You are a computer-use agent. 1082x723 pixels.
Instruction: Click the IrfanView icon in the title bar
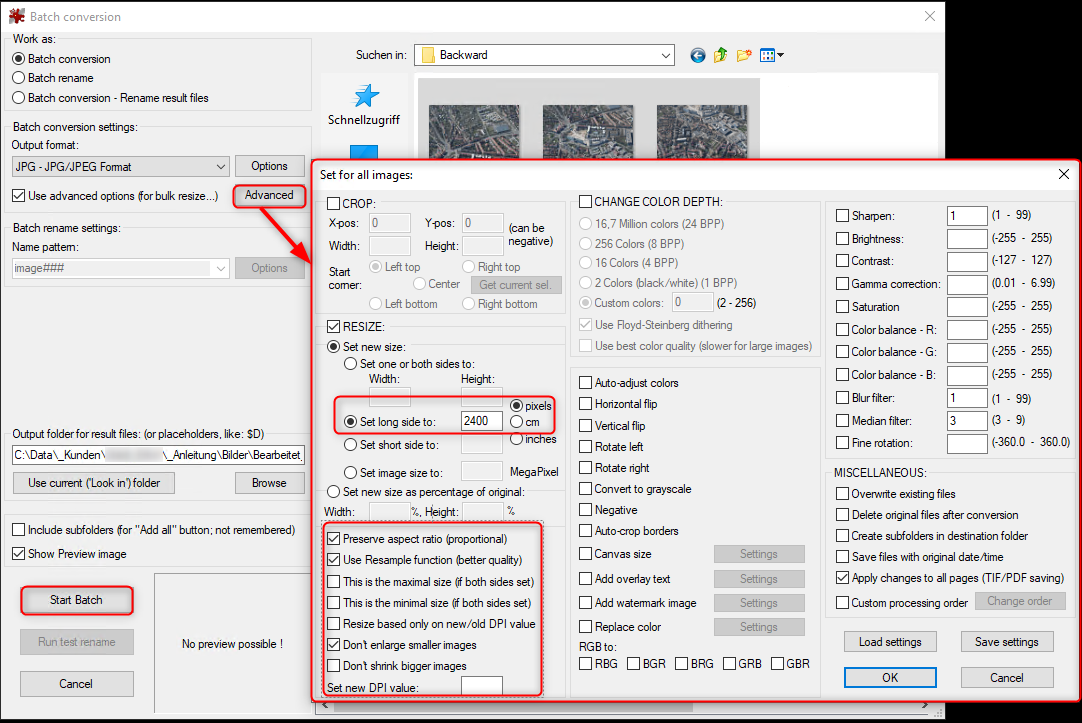(18, 16)
